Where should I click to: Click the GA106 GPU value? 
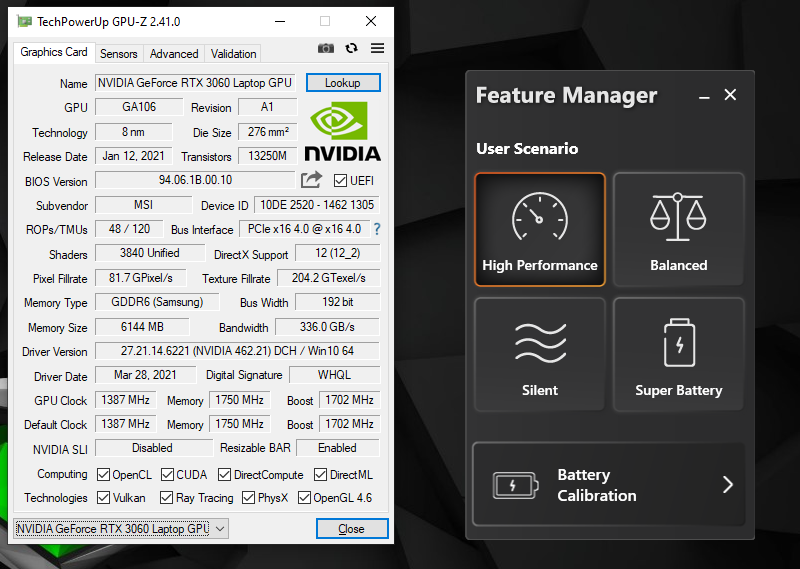139,107
